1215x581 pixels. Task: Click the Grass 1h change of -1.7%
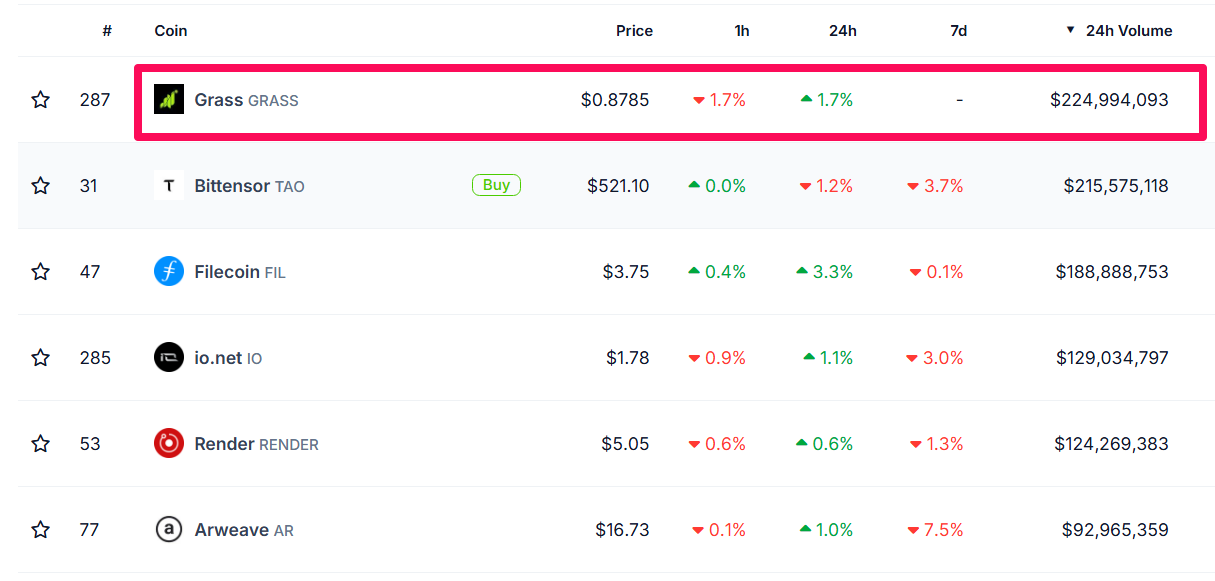click(x=727, y=99)
